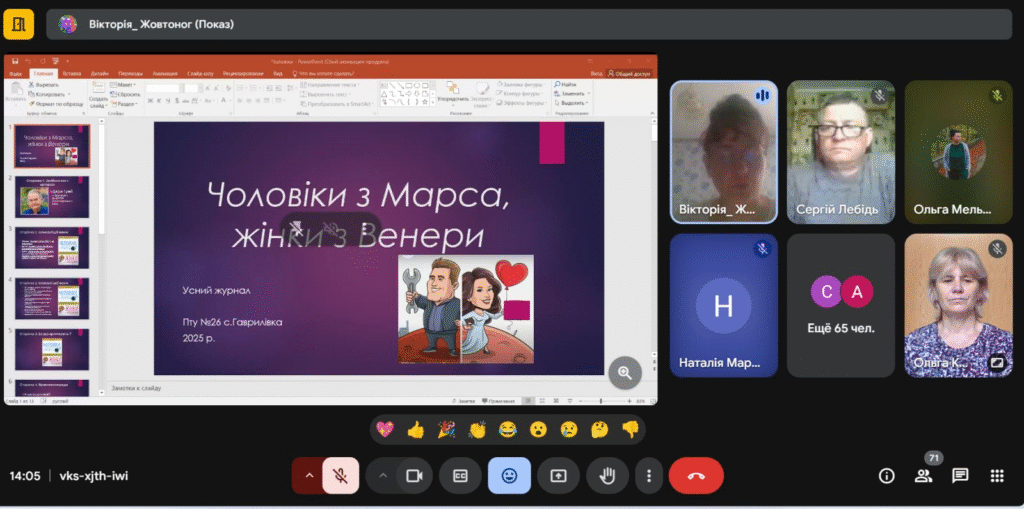The image size is (1024, 509).
Task: Expand video settings arrow next to camera
Action: click(382, 476)
